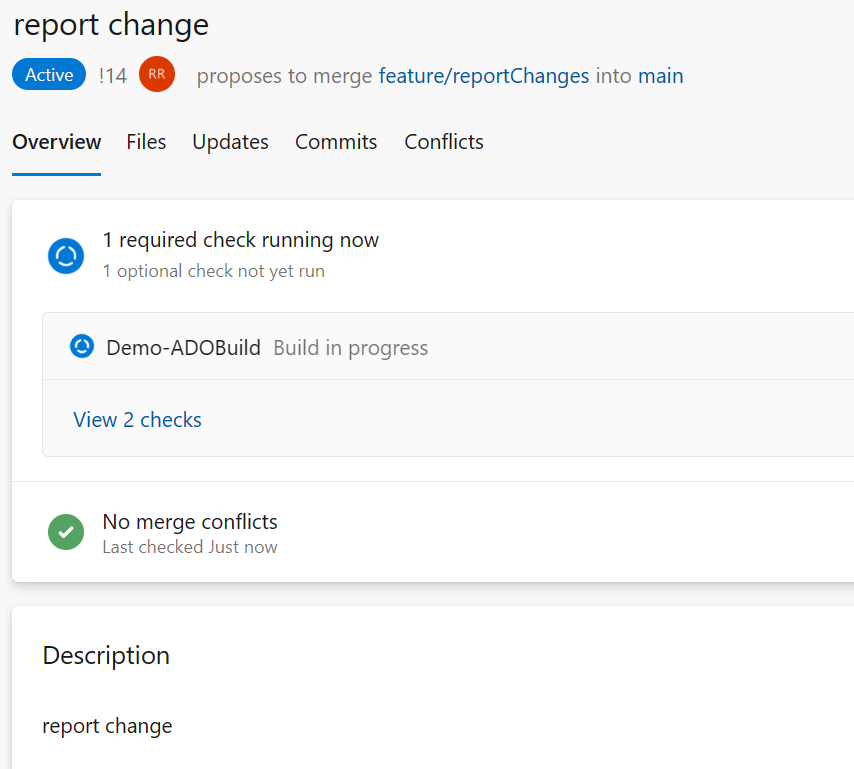Click the Last checked Just now text
Viewport: 854px width, 769px height.
(189, 547)
